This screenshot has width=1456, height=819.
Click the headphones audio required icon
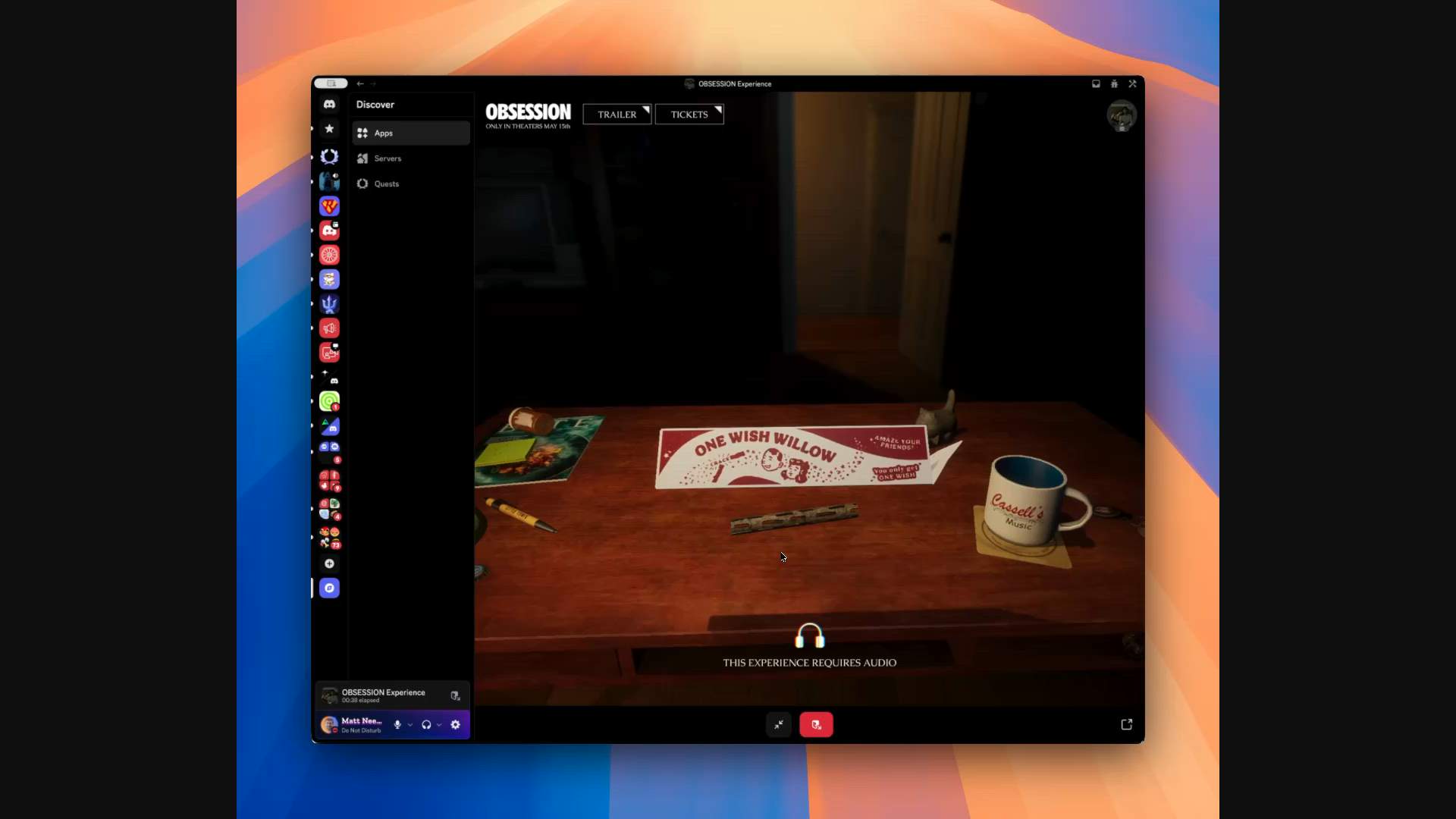[809, 635]
